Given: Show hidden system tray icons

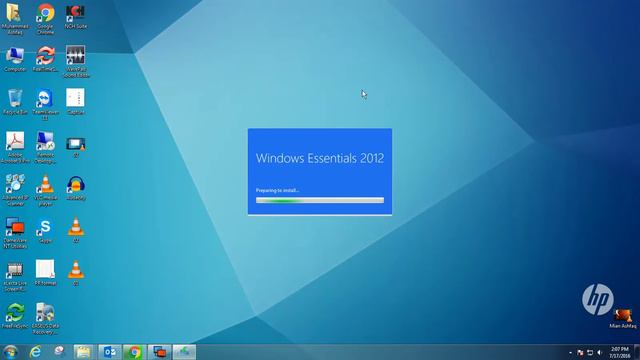Looking at the screenshot, I should pyautogui.click(x=570, y=353).
